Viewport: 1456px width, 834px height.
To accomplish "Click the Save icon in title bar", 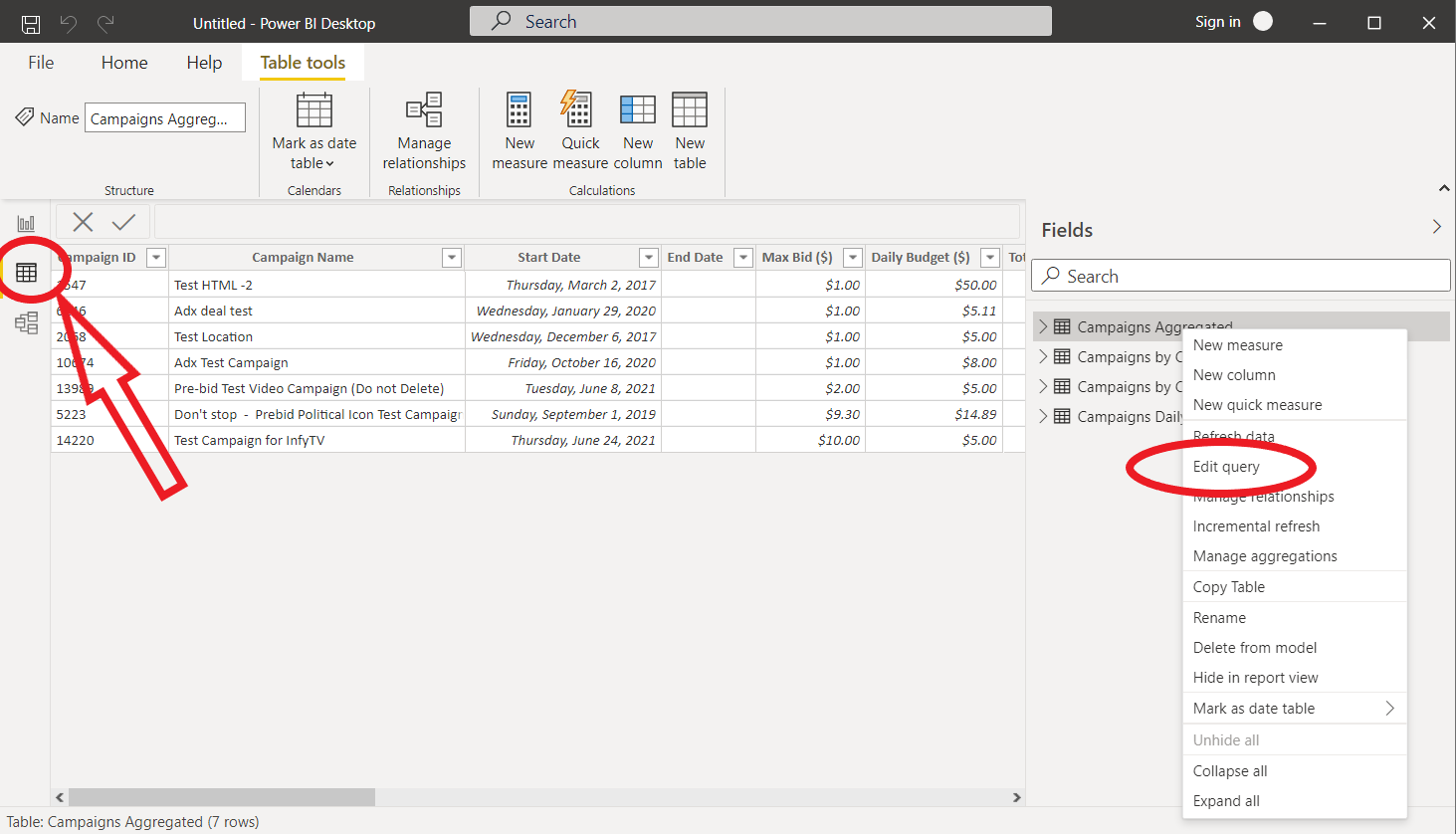I will coord(31,23).
